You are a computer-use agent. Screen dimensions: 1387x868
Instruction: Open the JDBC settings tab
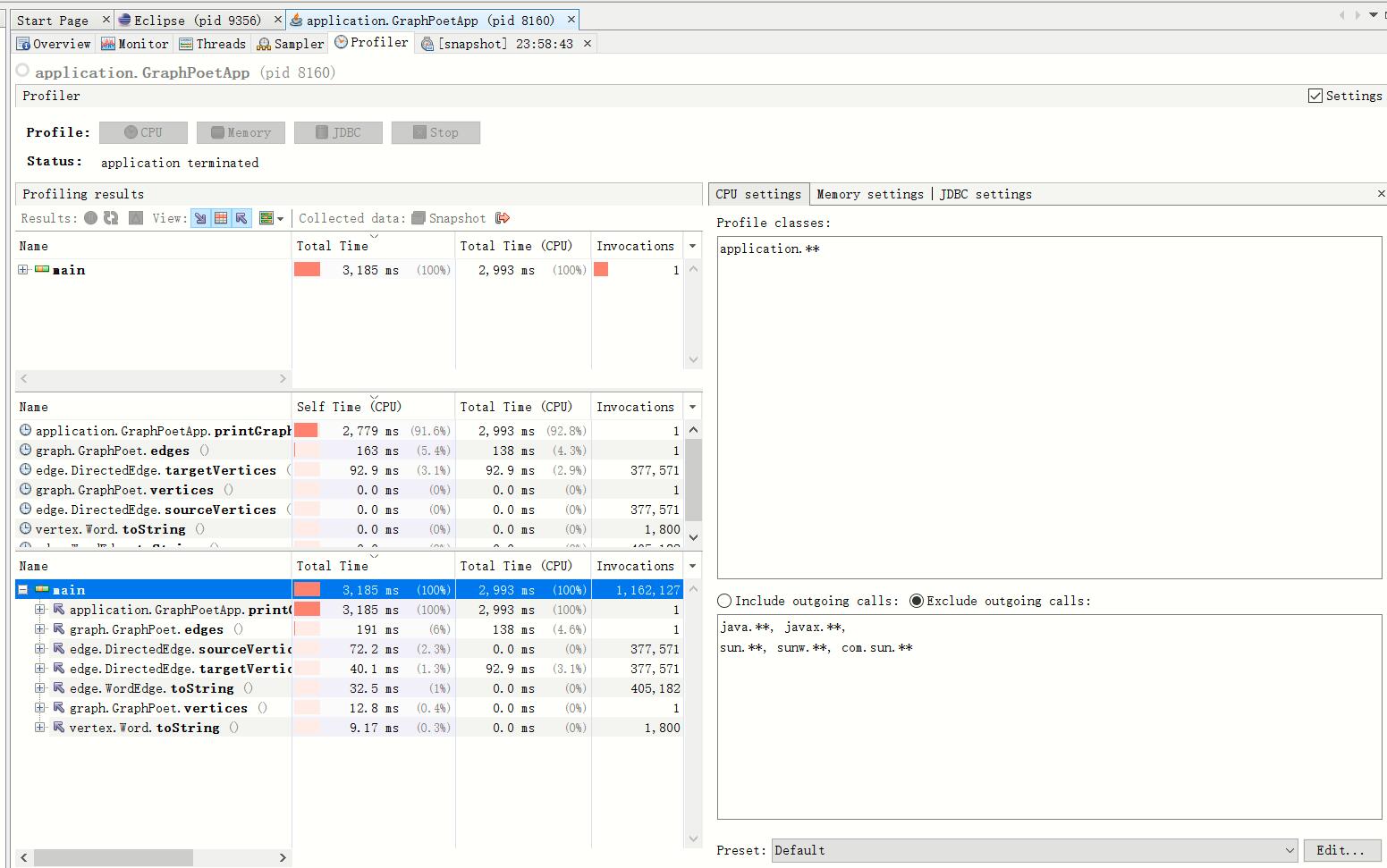pyautogui.click(x=985, y=194)
